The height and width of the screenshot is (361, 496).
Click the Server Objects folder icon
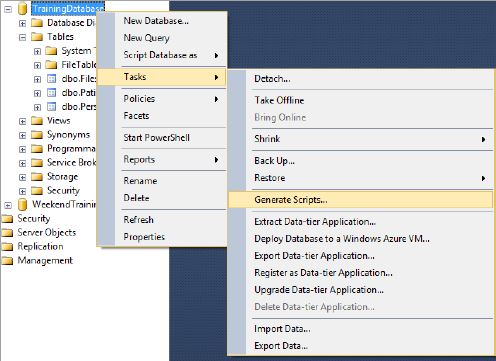(x=7, y=233)
